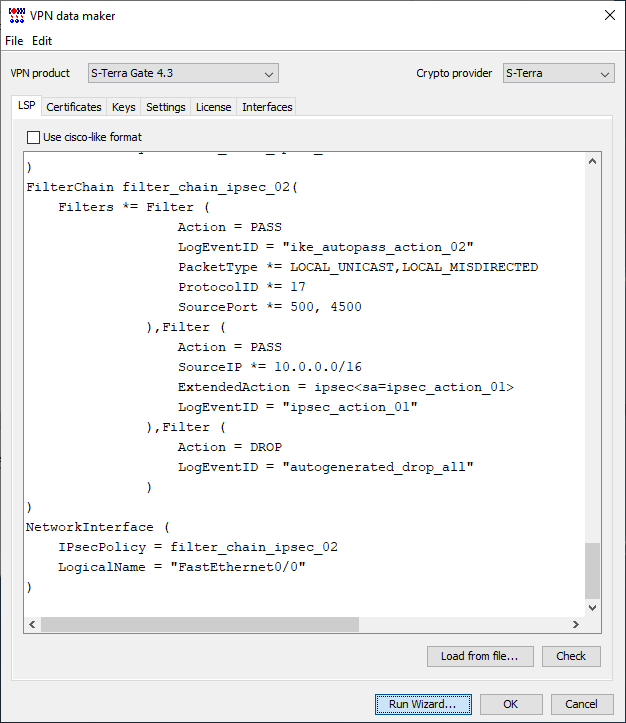Click the vertical scrollbar down arrow
The image size is (626, 723).
coord(593,607)
